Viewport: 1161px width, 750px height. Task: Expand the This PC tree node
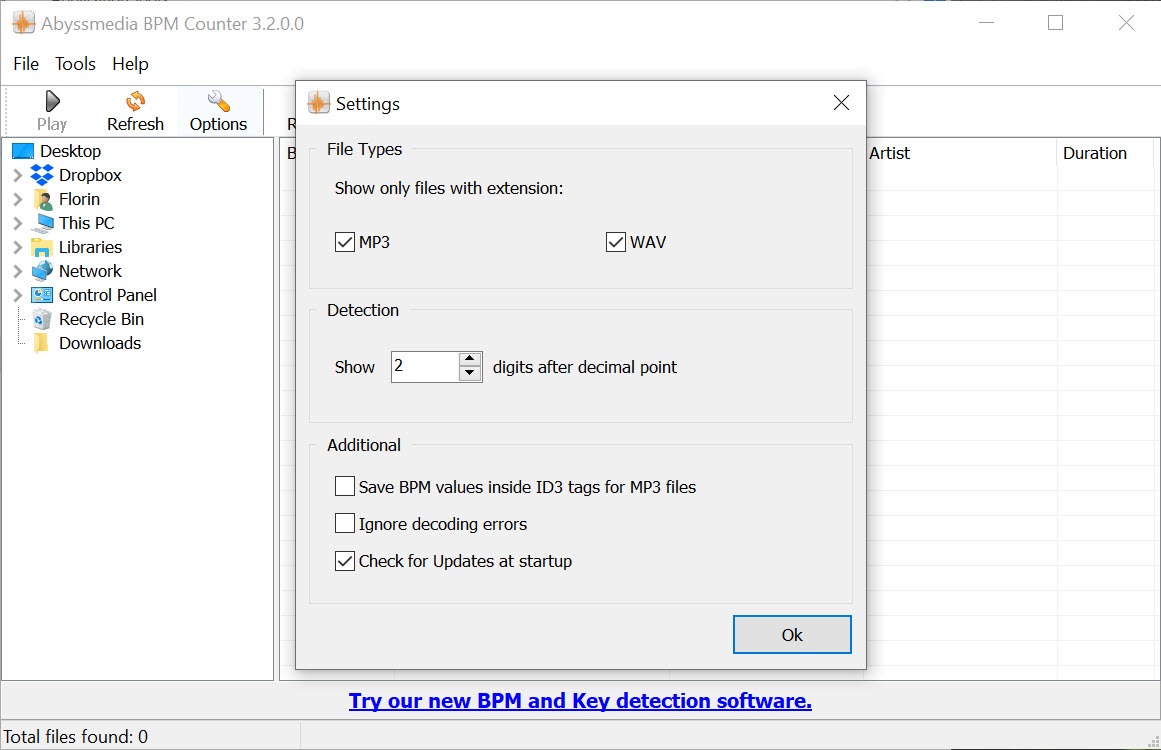[17, 223]
